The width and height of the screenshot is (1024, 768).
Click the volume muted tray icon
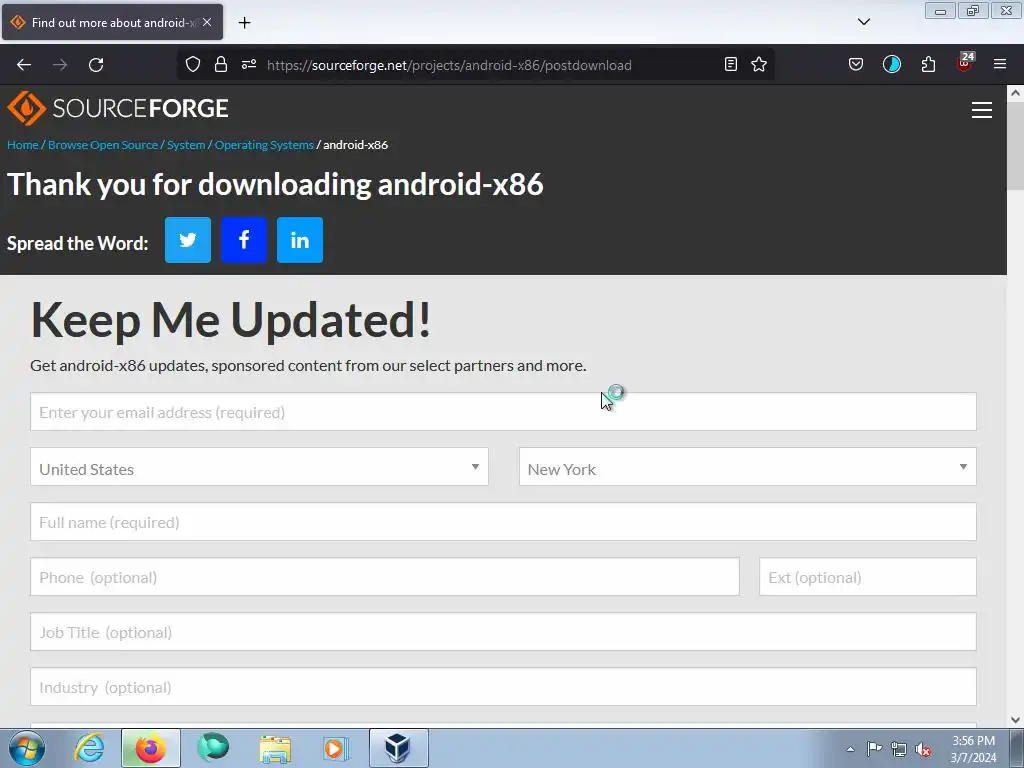pyautogui.click(x=923, y=749)
